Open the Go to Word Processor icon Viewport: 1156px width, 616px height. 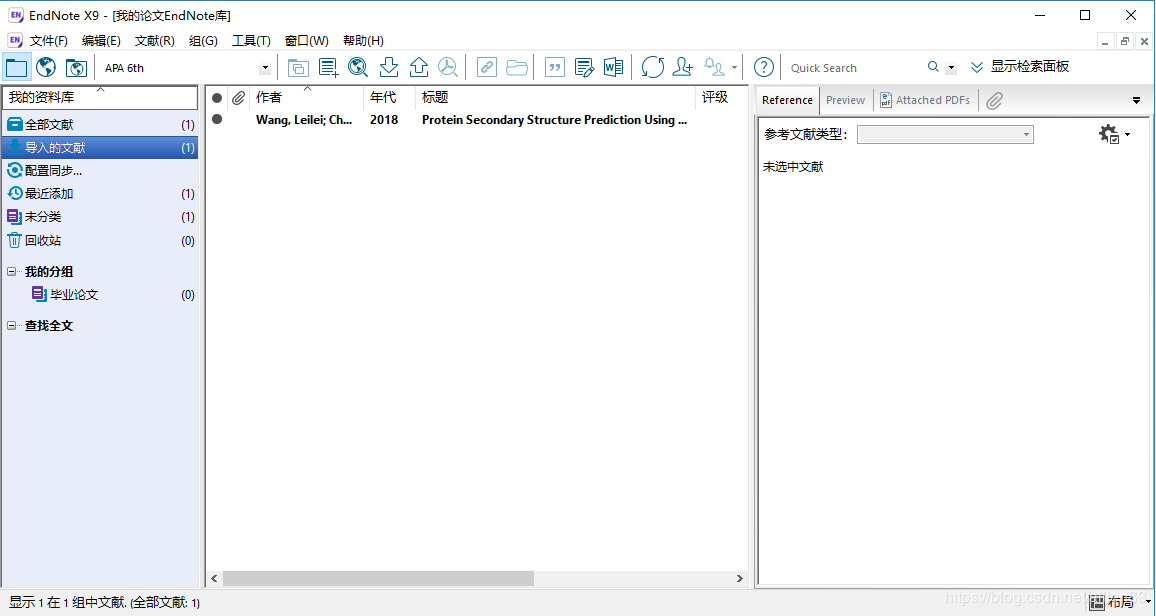[613, 67]
